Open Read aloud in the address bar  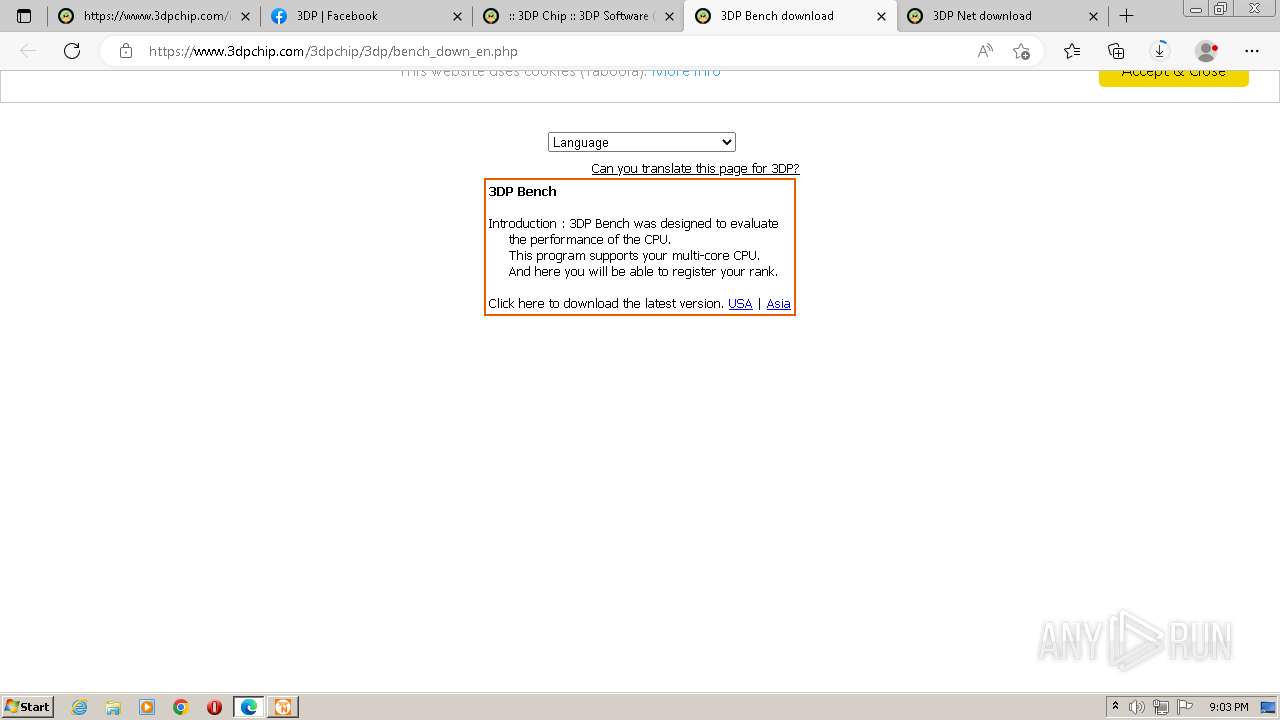coord(985,51)
